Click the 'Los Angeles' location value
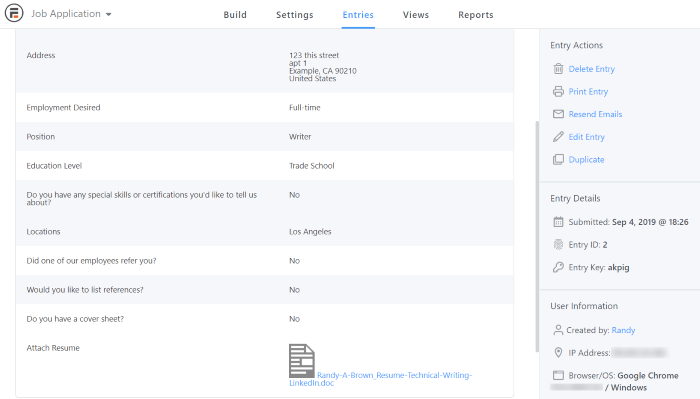The width and height of the screenshot is (700, 399). (x=310, y=232)
